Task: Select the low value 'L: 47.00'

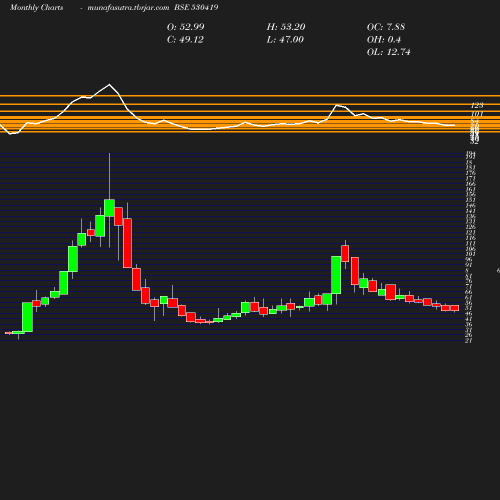Action: (285, 39)
